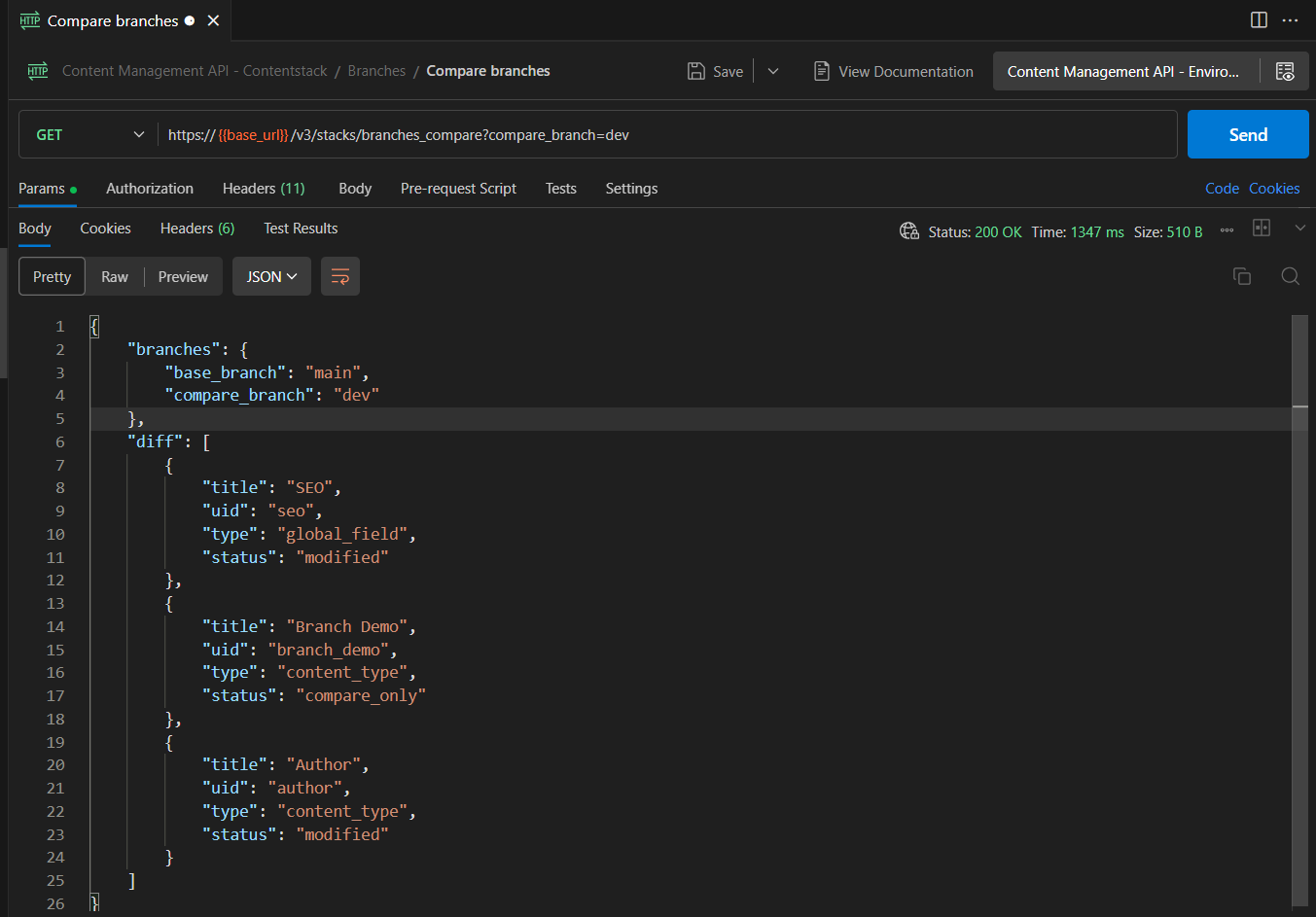Open the Content Management API environment selector

pos(1125,71)
